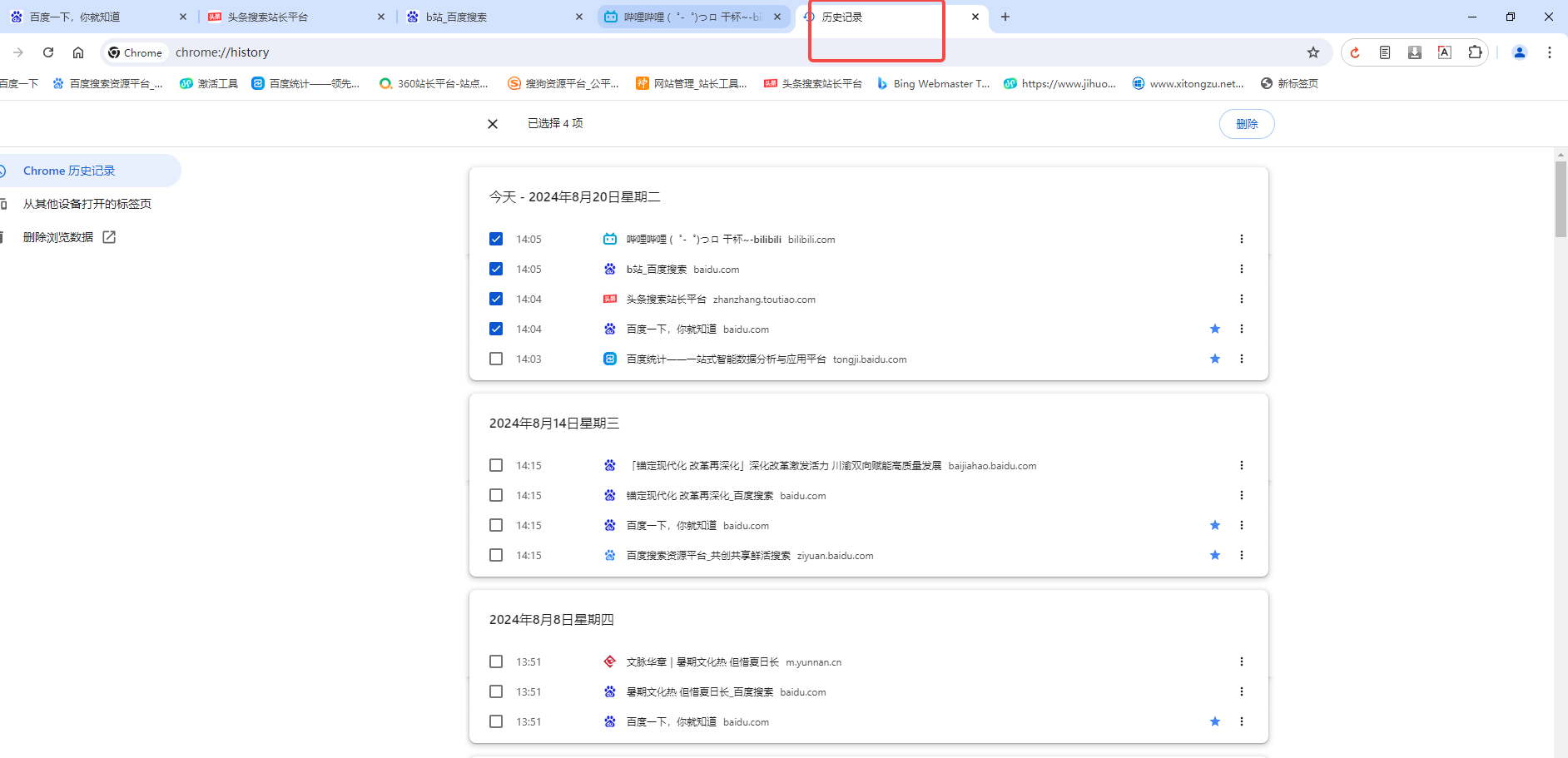Open the 百度统计 history entry link
1568x758 pixels.
click(x=726, y=359)
